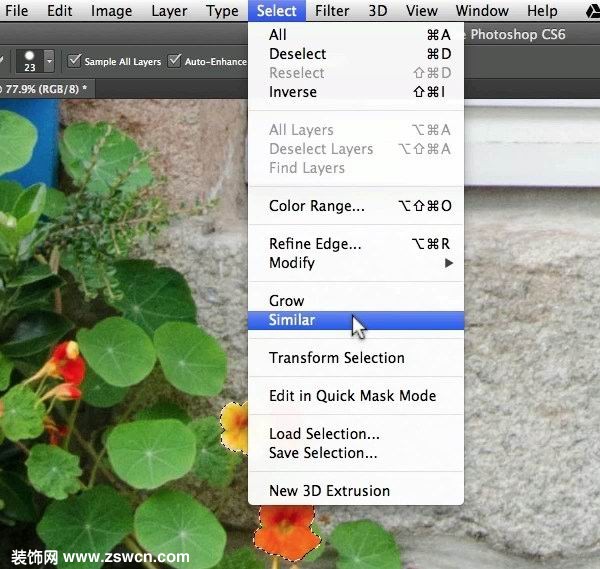Open the Help menu

coord(542,11)
